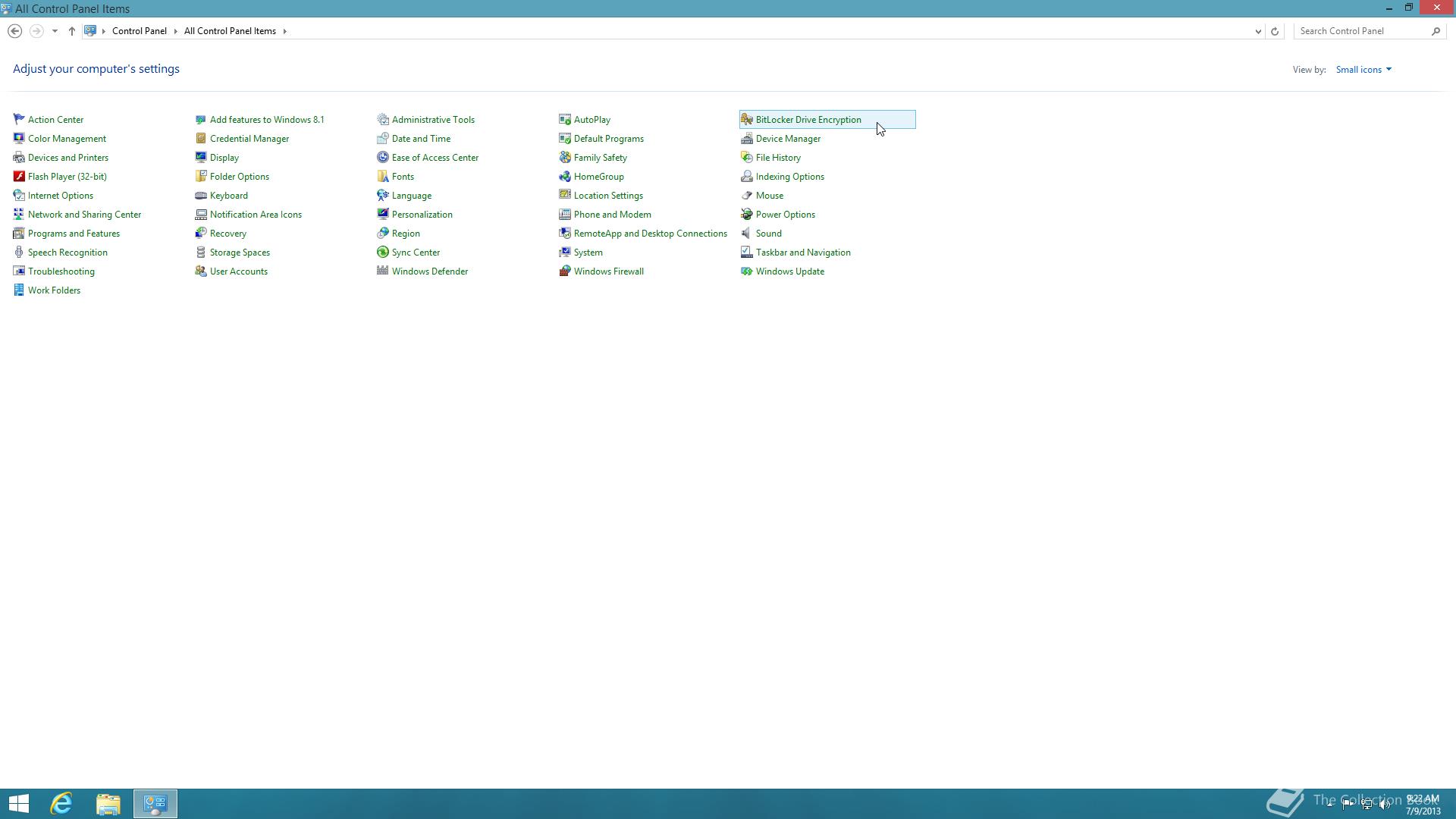Open the Phone and Modem link
This screenshot has width=1456, height=819.
613,214
